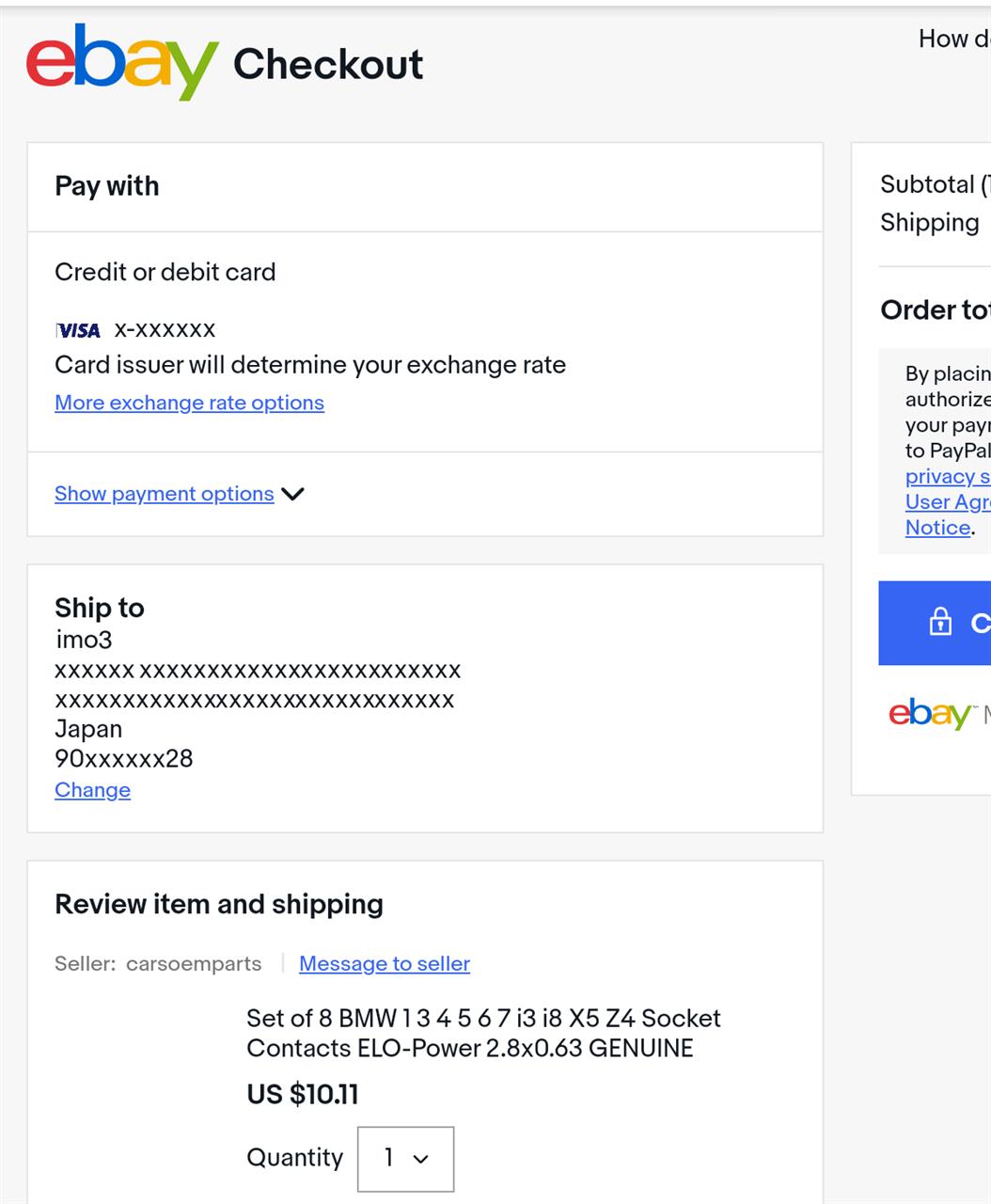Expand payment options using the chevron arrow
Viewport: 991px width, 1204px height.
(x=292, y=494)
